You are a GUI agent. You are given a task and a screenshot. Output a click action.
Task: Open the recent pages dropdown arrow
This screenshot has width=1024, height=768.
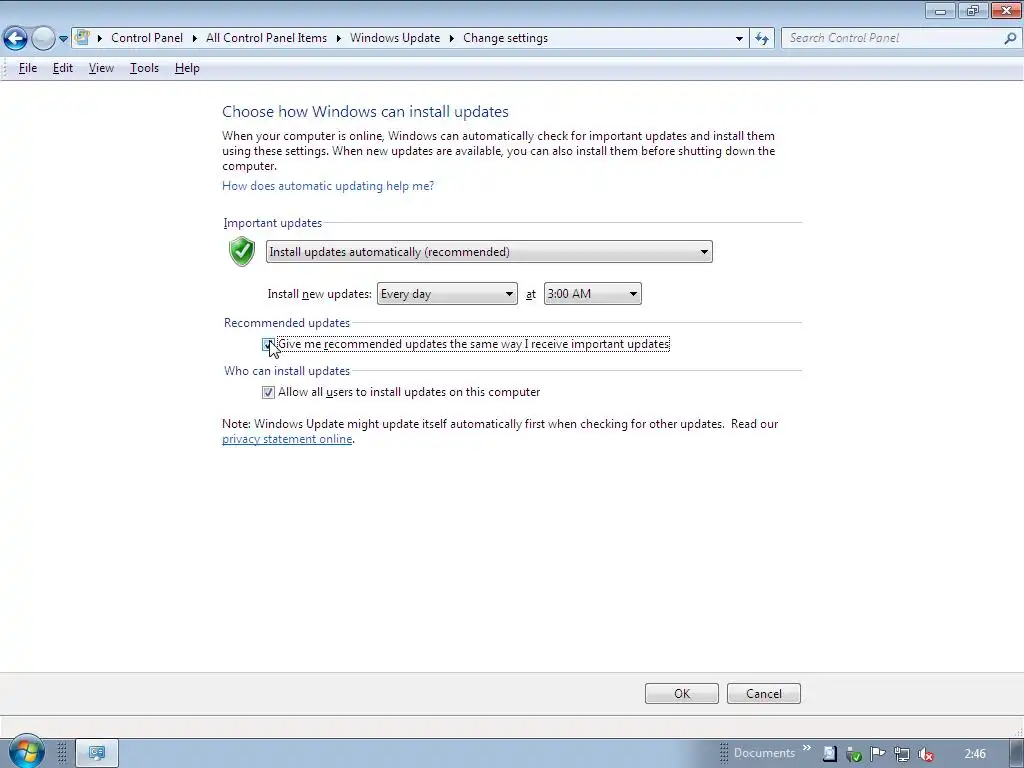point(63,39)
